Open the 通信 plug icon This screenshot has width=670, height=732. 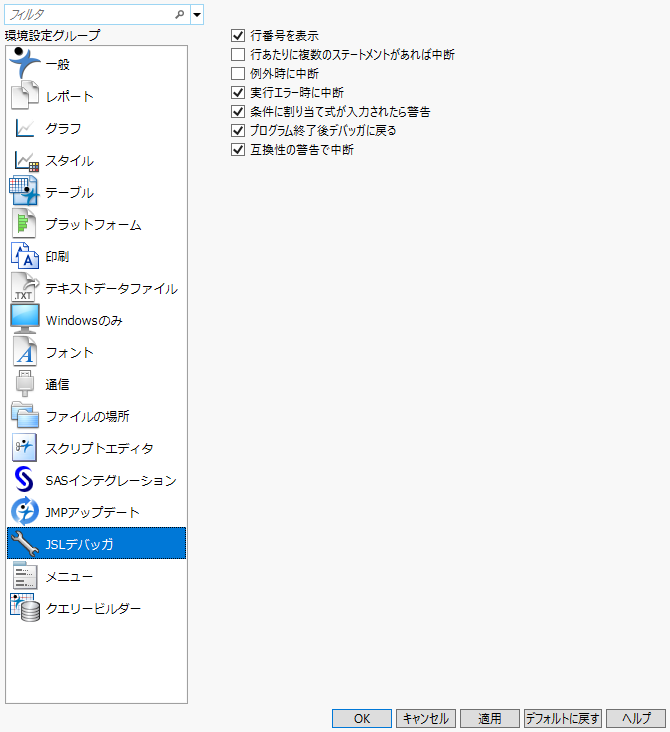pyautogui.click(x=25, y=384)
